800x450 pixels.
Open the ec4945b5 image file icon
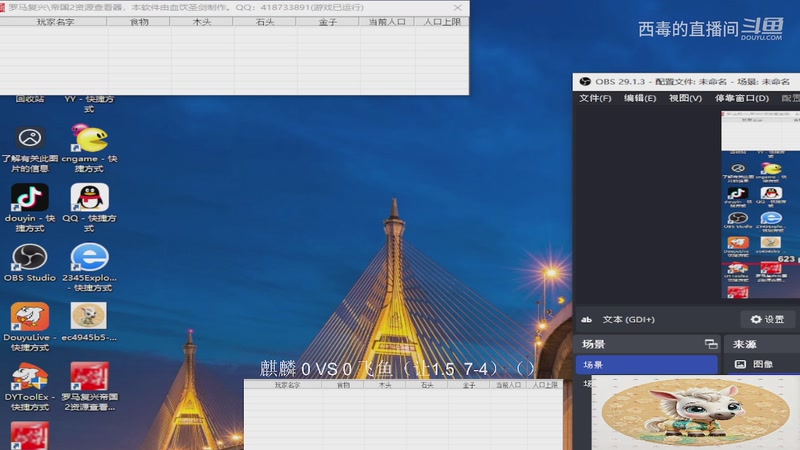[x=89, y=318]
